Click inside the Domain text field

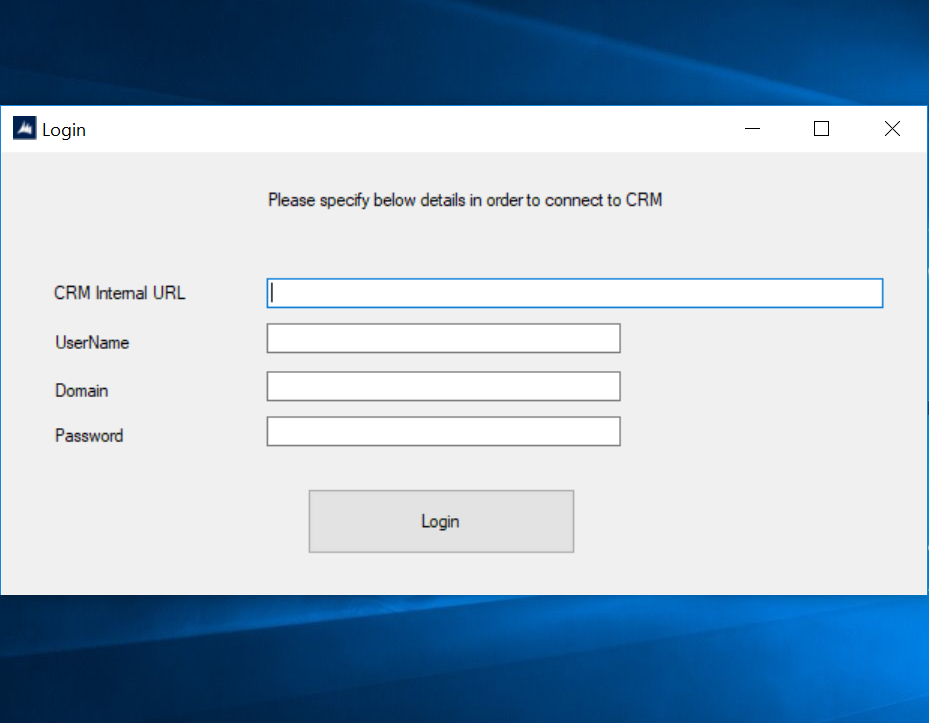pos(443,385)
